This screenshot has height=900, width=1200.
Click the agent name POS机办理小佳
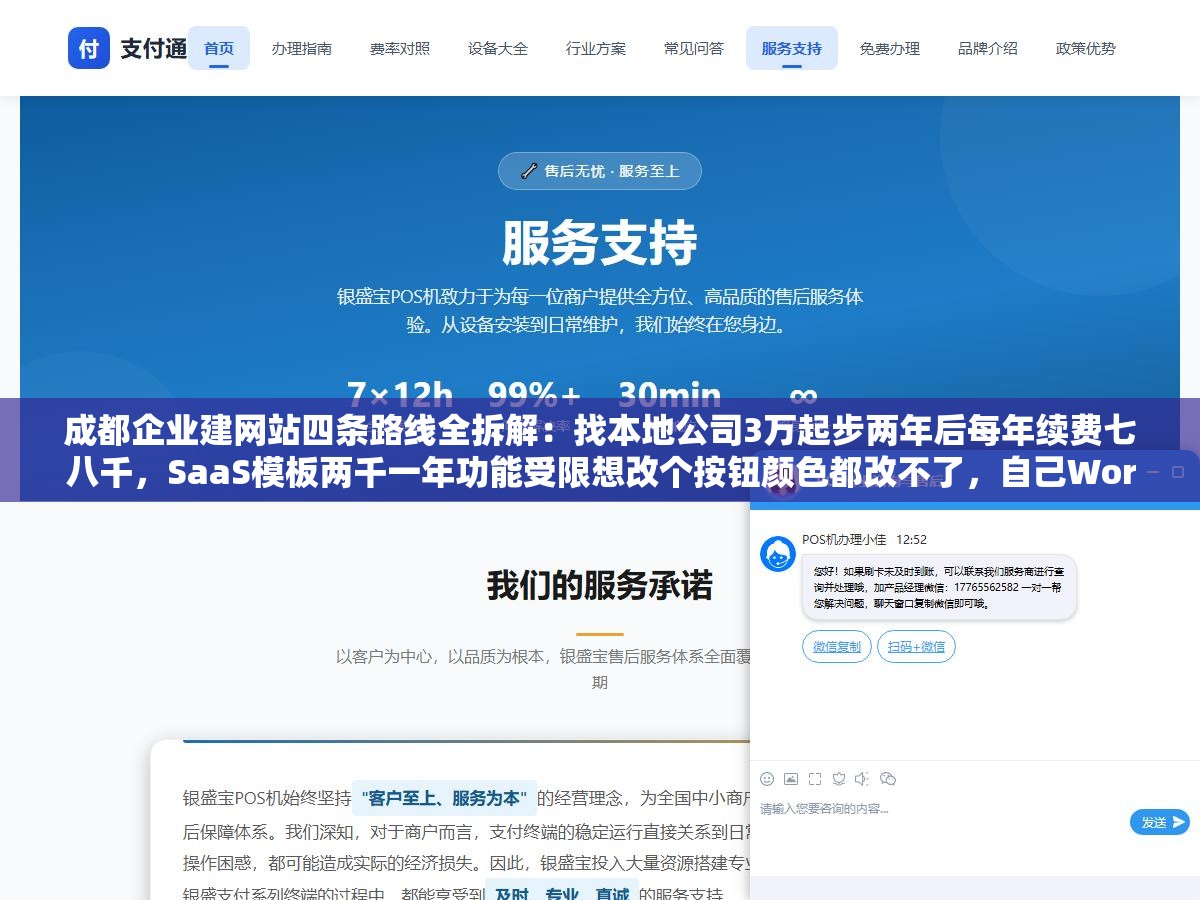coord(844,539)
